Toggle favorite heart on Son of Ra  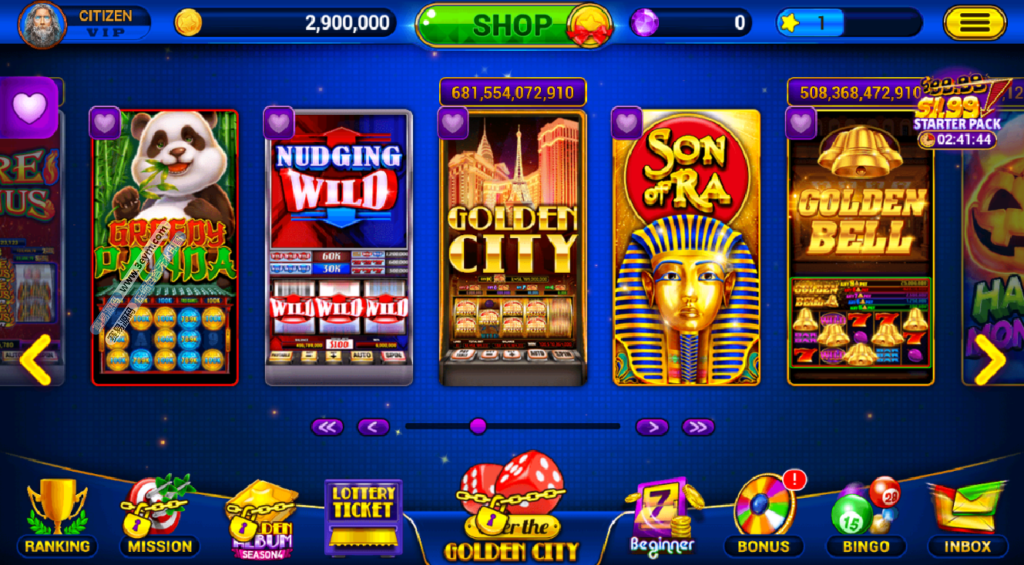pyautogui.click(x=627, y=123)
